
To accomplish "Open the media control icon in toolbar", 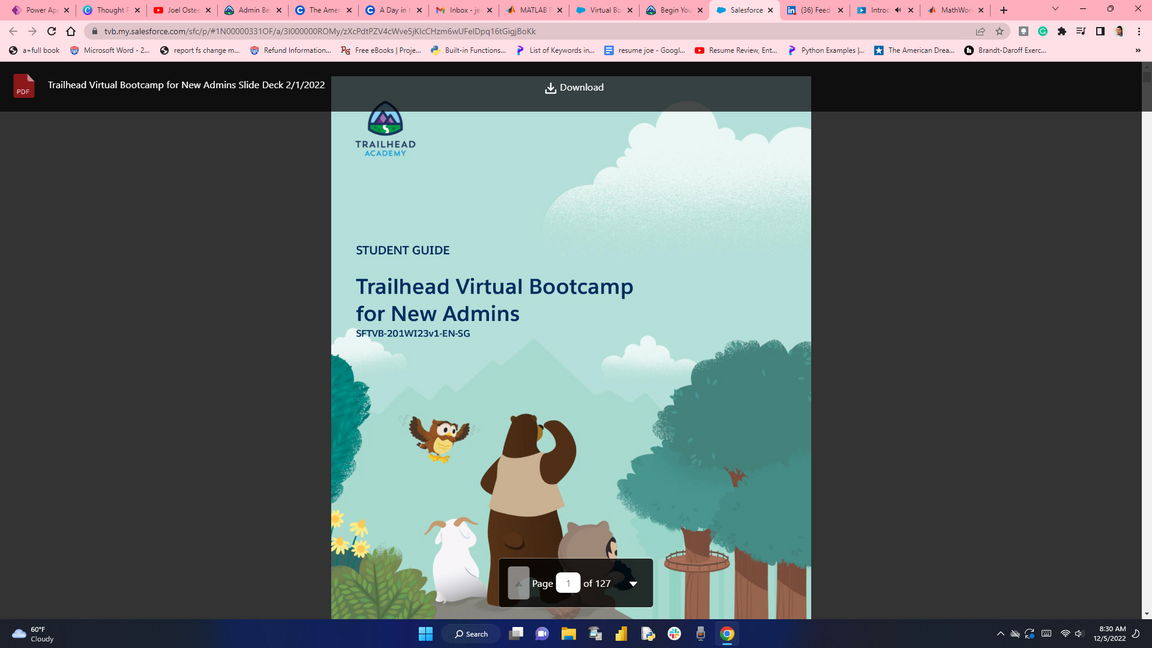I will (x=1081, y=32).
